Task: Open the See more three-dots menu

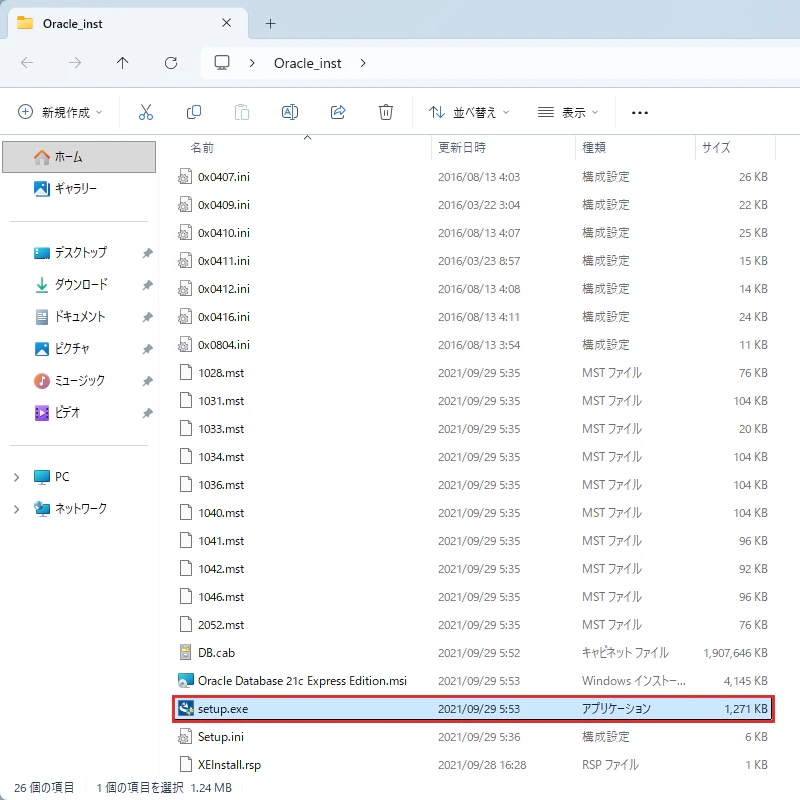Action: (x=640, y=113)
